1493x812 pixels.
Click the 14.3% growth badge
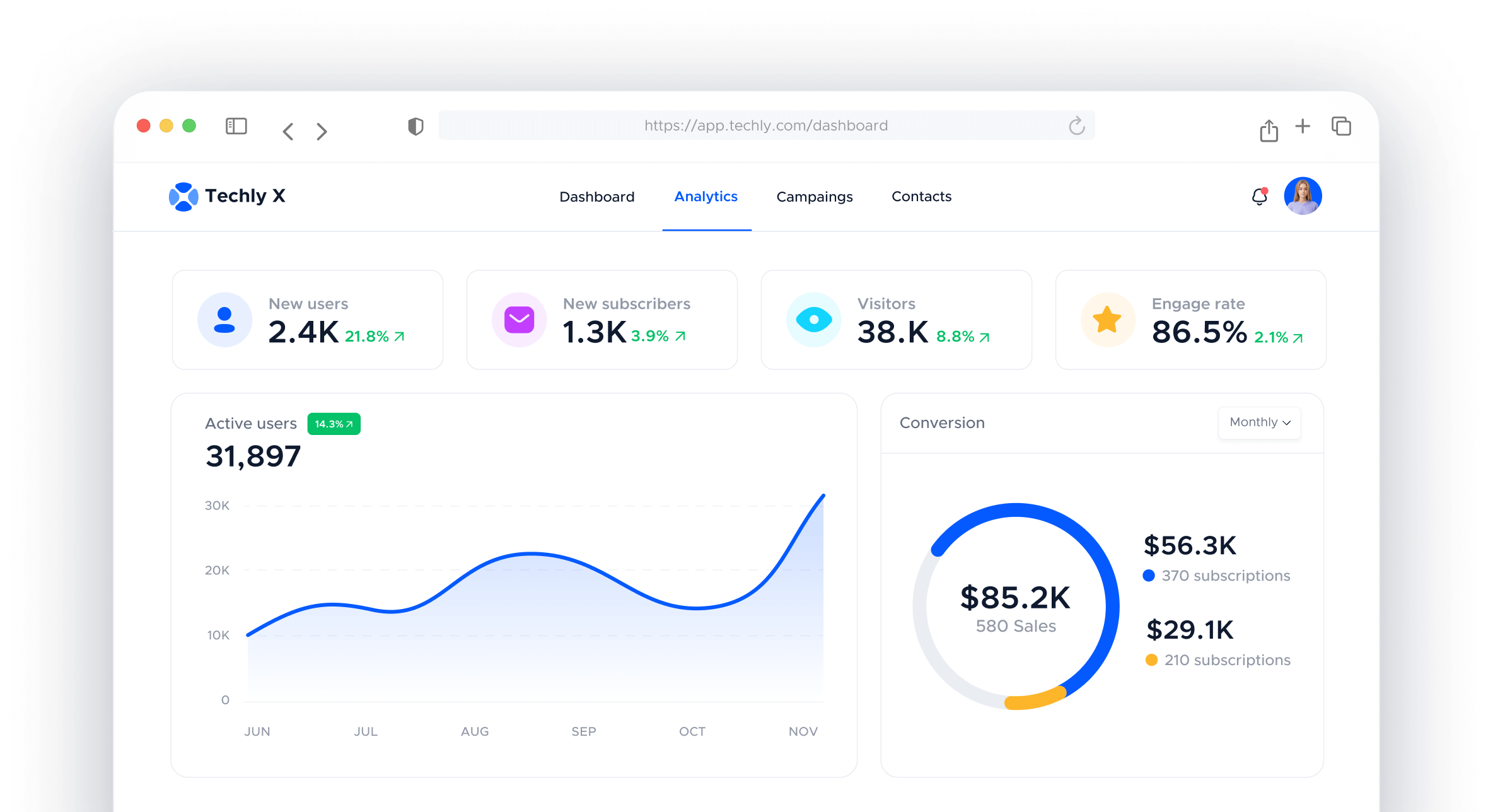point(333,424)
